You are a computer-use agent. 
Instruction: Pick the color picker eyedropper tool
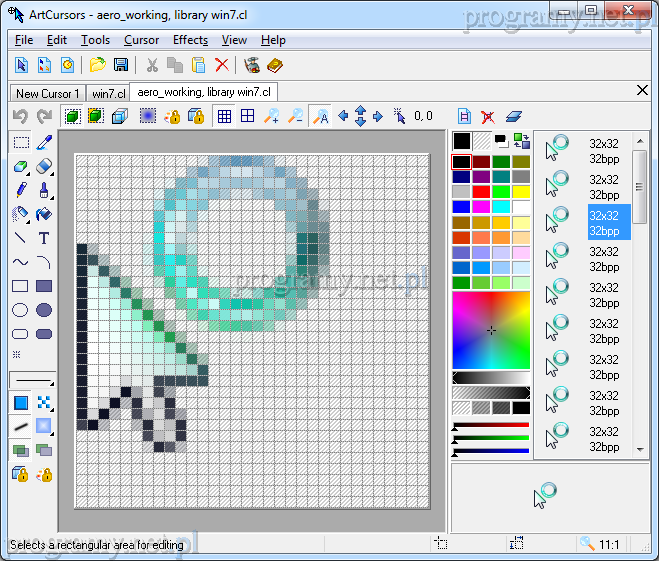pos(44,143)
